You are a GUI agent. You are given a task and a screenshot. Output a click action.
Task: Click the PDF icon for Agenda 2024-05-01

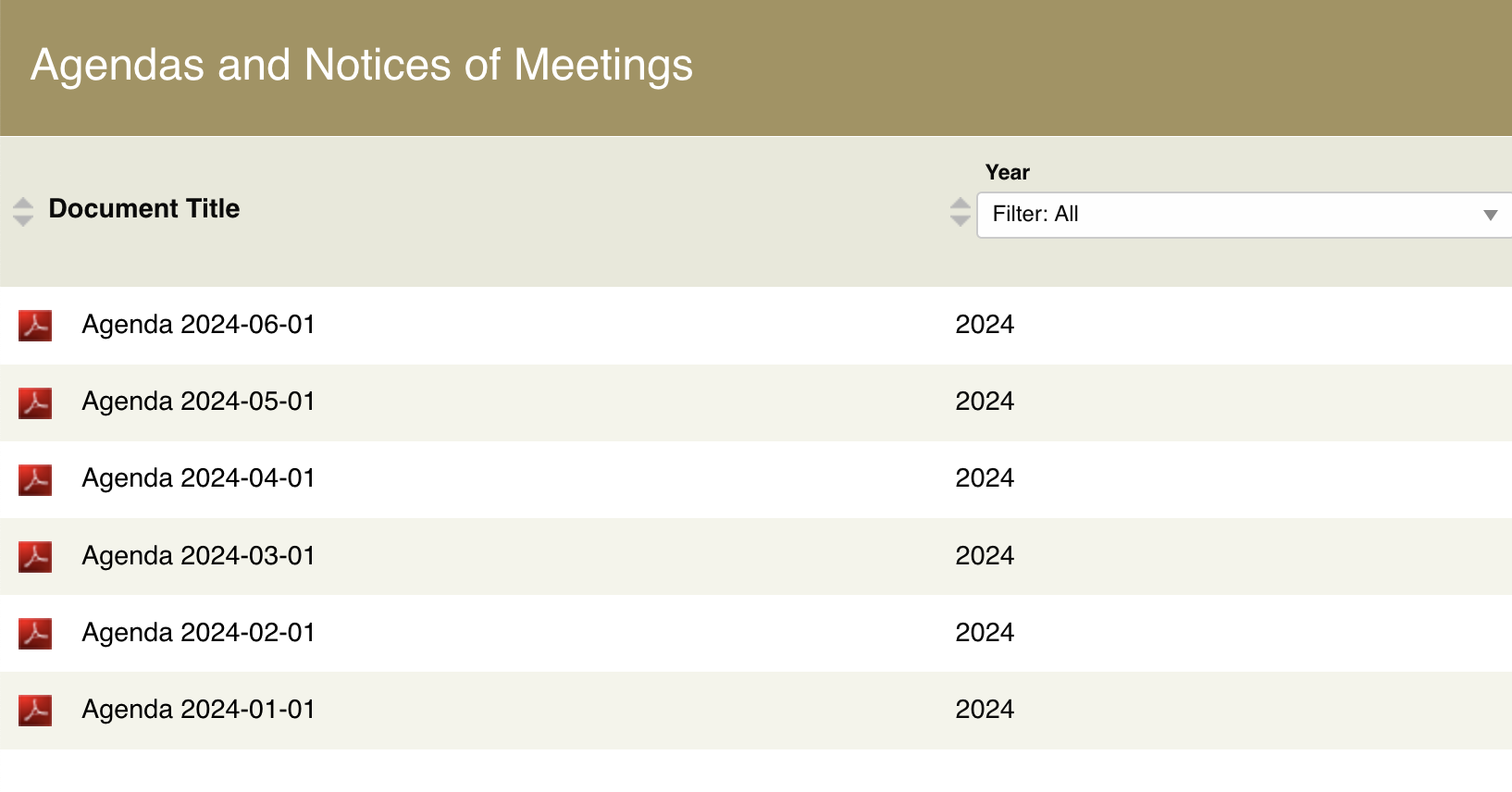(x=35, y=402)
